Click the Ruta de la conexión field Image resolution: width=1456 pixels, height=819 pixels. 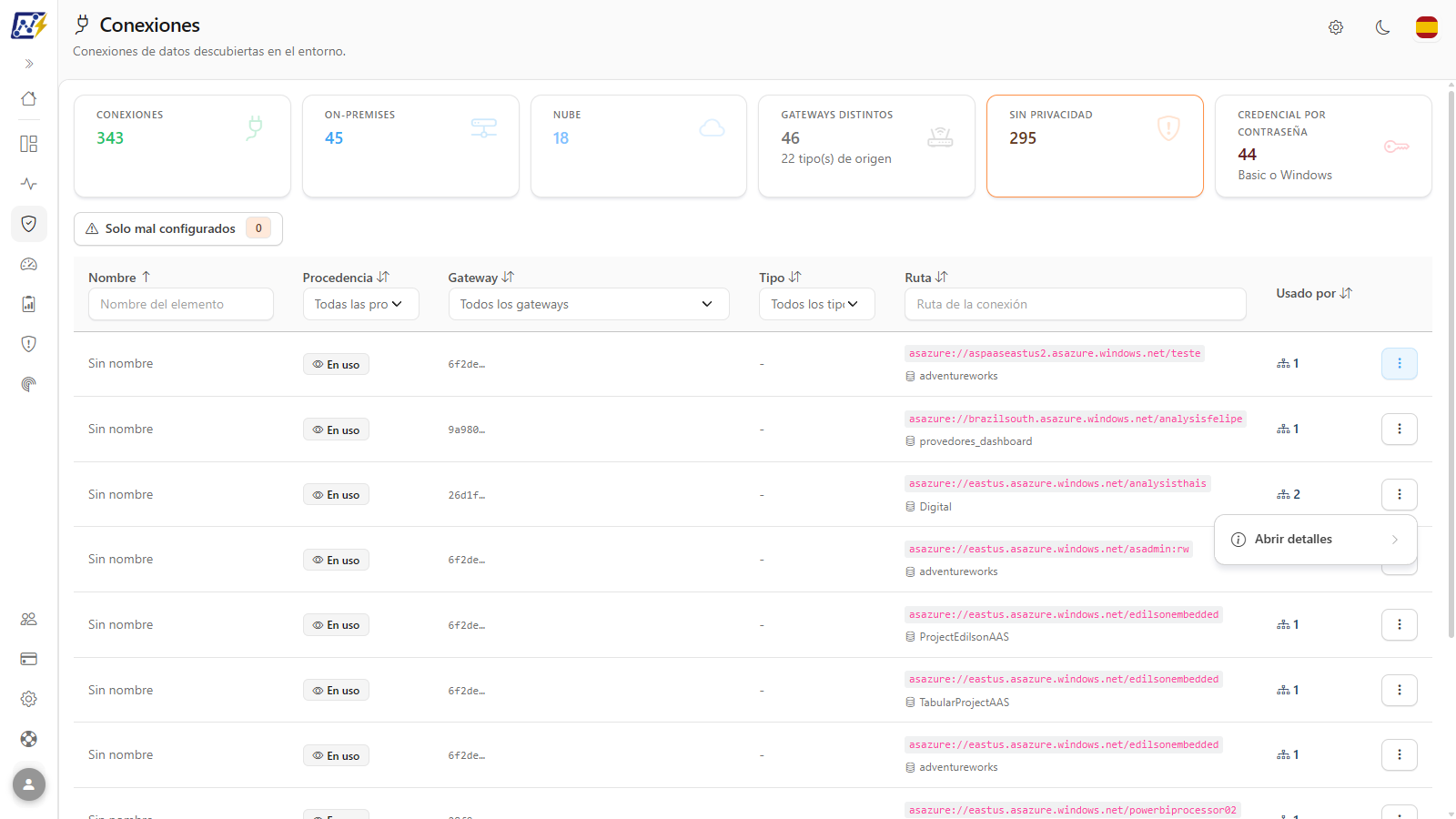pos(1076,304)
